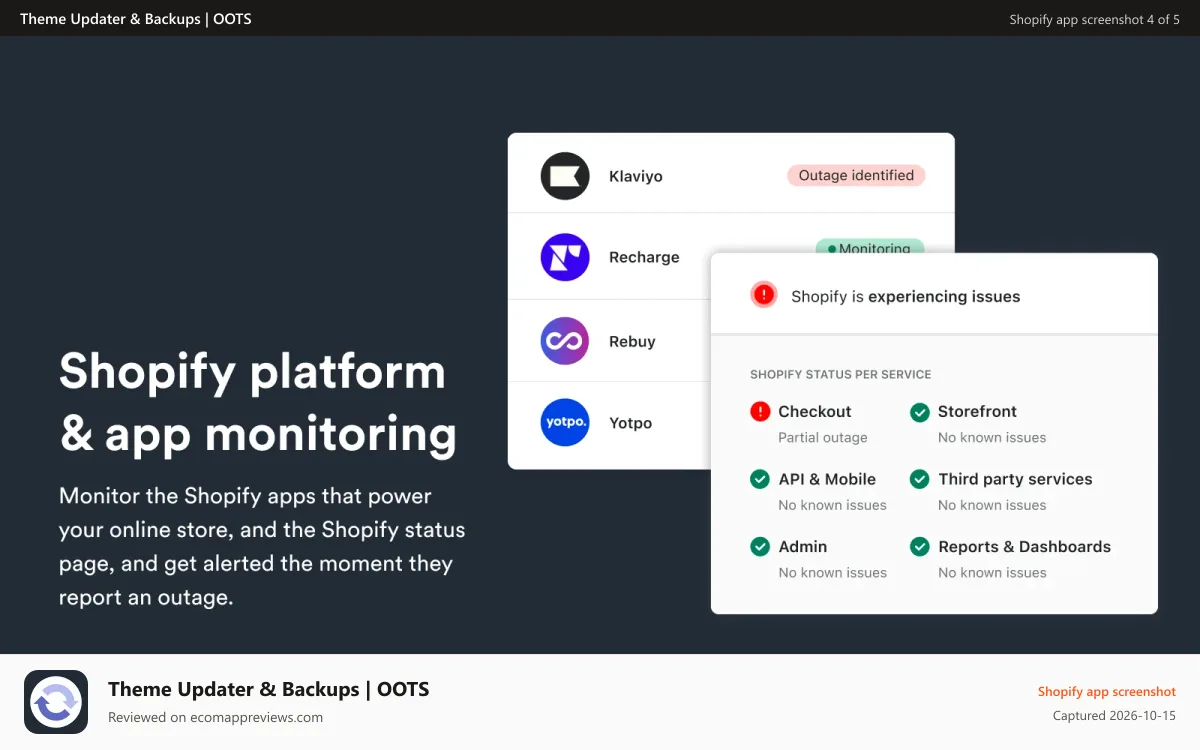
Task: Click No known issues under Storefront
Action: tap(992, 437)
